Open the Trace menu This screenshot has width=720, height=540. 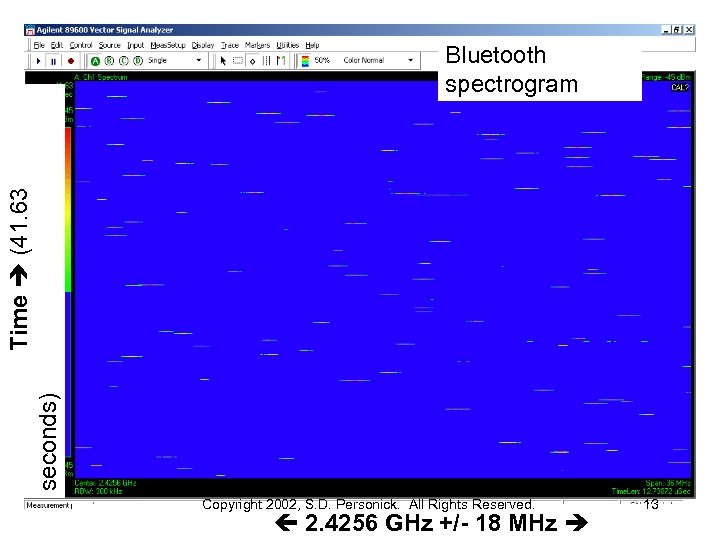[x=230, y=45]
